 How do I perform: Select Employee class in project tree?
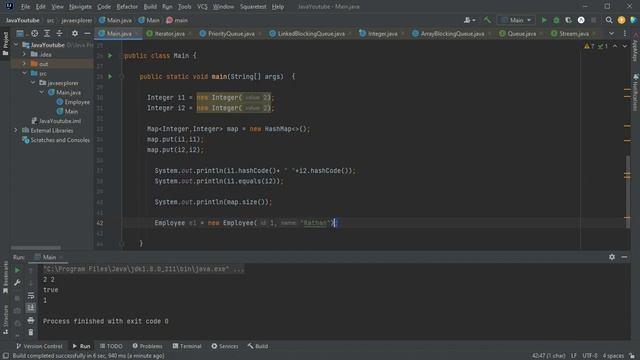(73, 102)
